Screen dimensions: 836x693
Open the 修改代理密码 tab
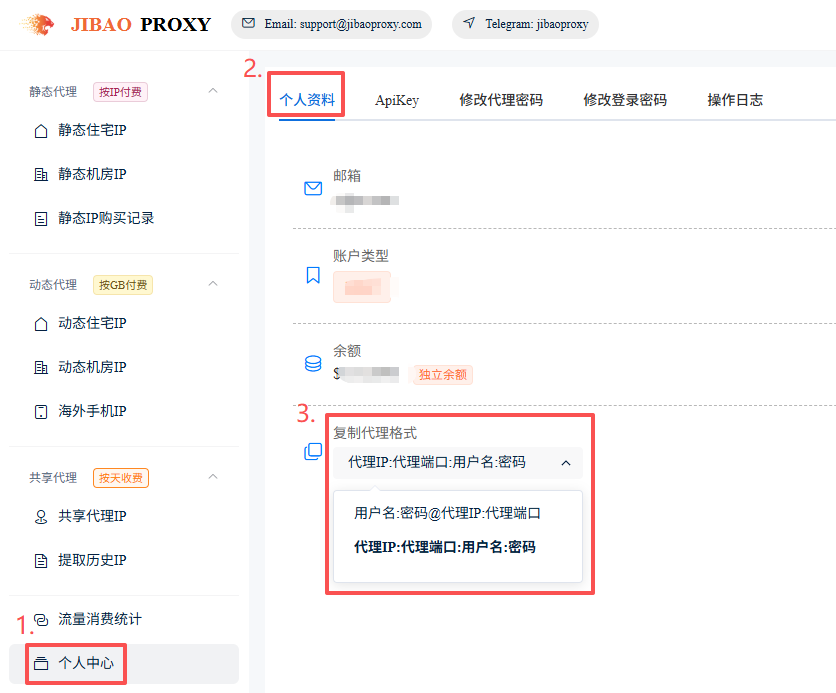coord(501,100)
